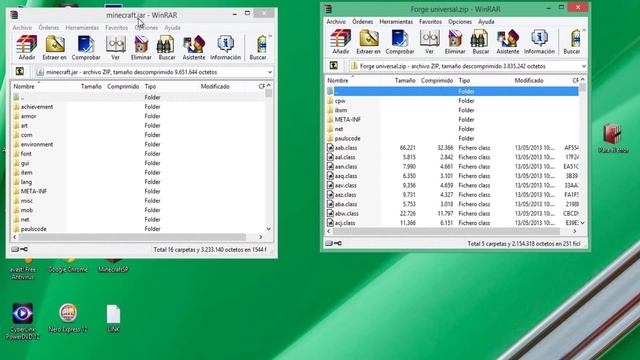Viewport: 640px width, 360px height.
Task: Select avast! Free Antivirus desktop shortcut
Action: pos(22,269)
